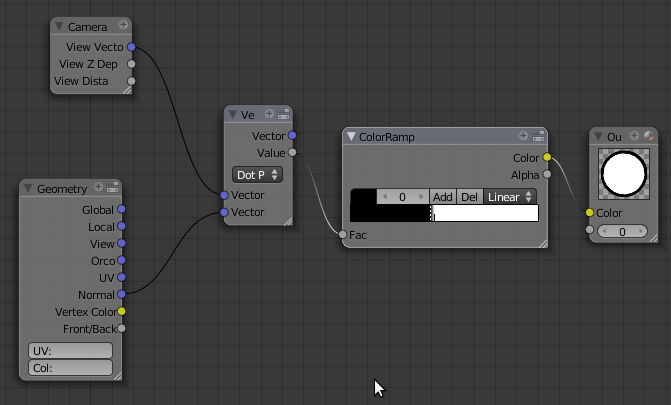Click the Del color stop button
The image size is (671, 405).
point(469,197)
